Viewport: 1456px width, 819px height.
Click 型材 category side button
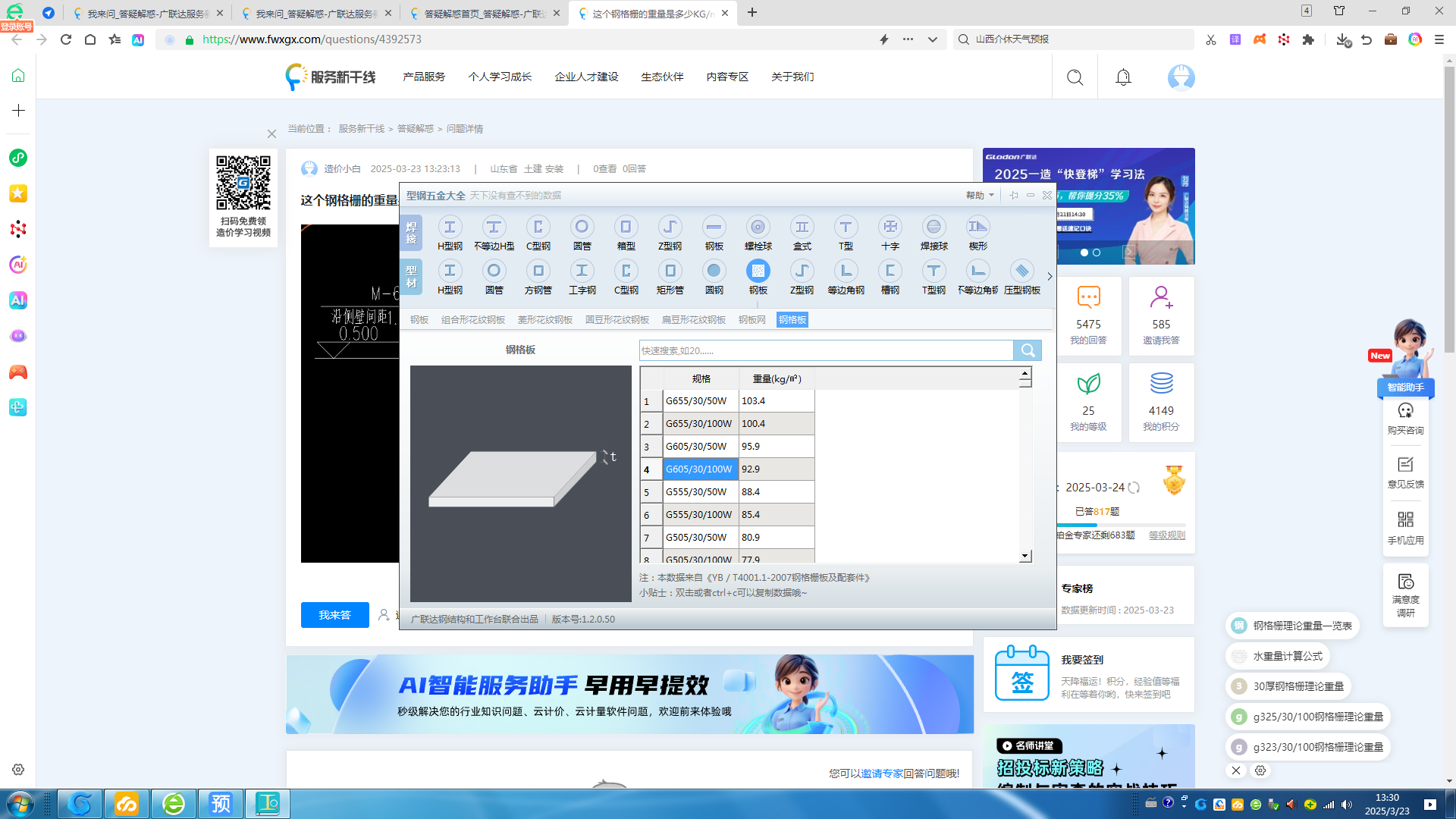point(411,277)
